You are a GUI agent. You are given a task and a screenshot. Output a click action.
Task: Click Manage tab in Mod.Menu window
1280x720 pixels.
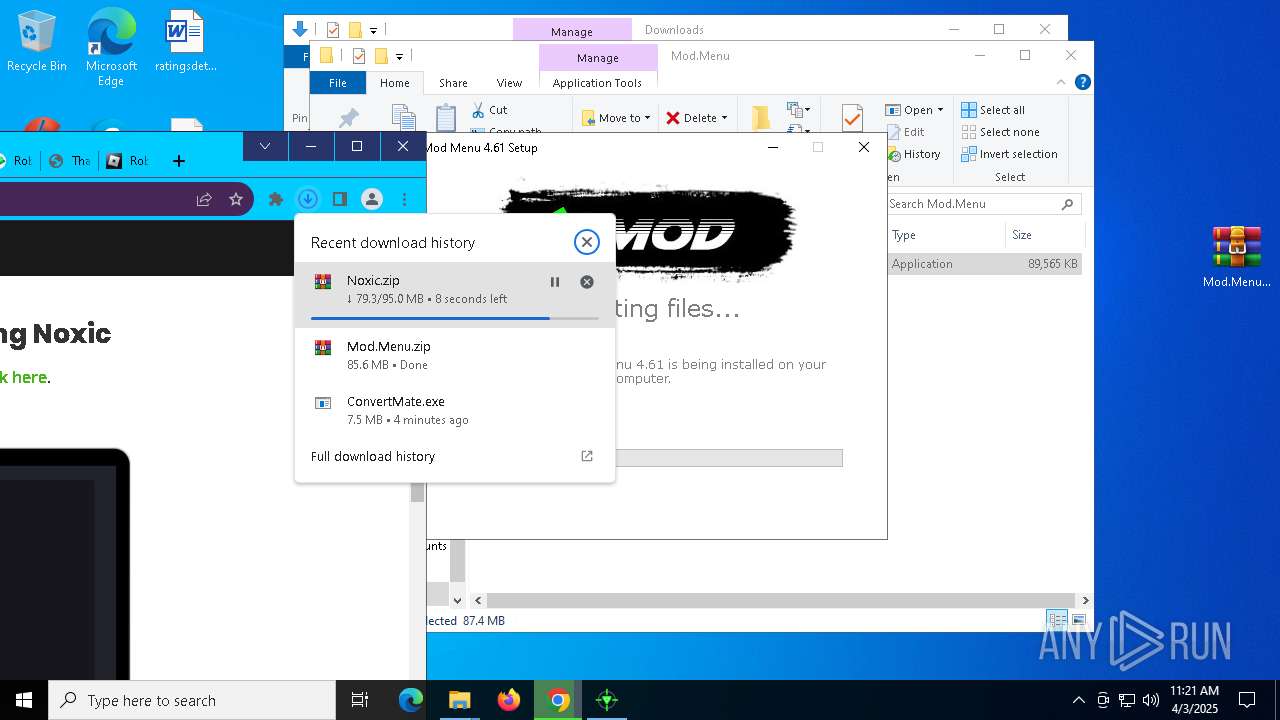click(x=597, y=58)
